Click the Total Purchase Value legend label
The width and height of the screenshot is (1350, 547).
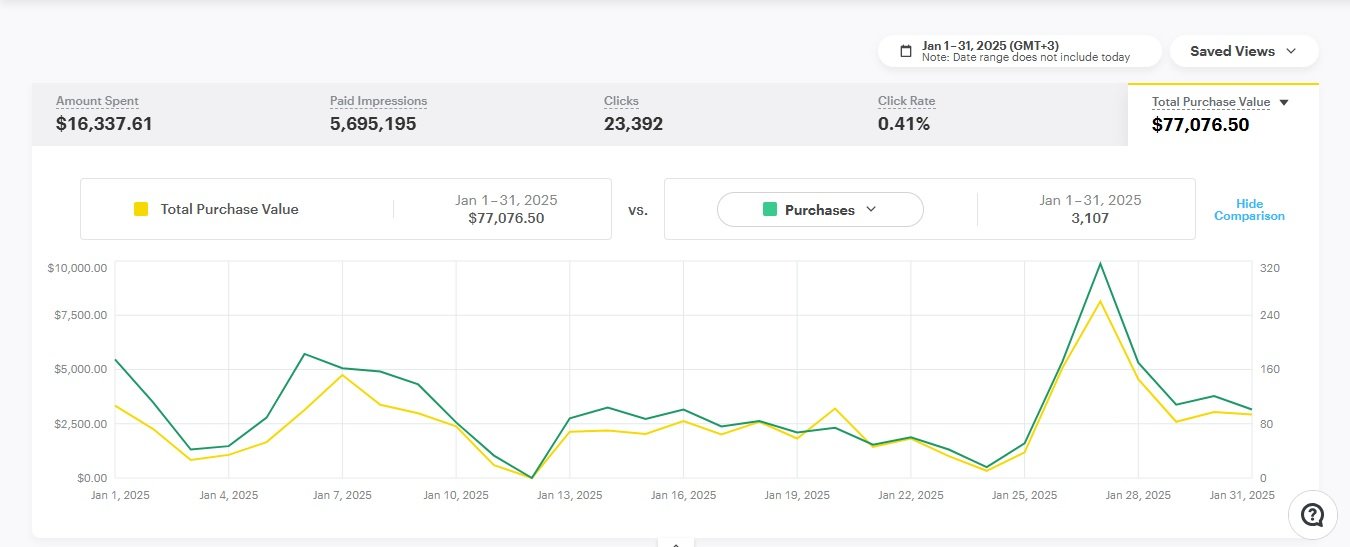pos(229,209)
